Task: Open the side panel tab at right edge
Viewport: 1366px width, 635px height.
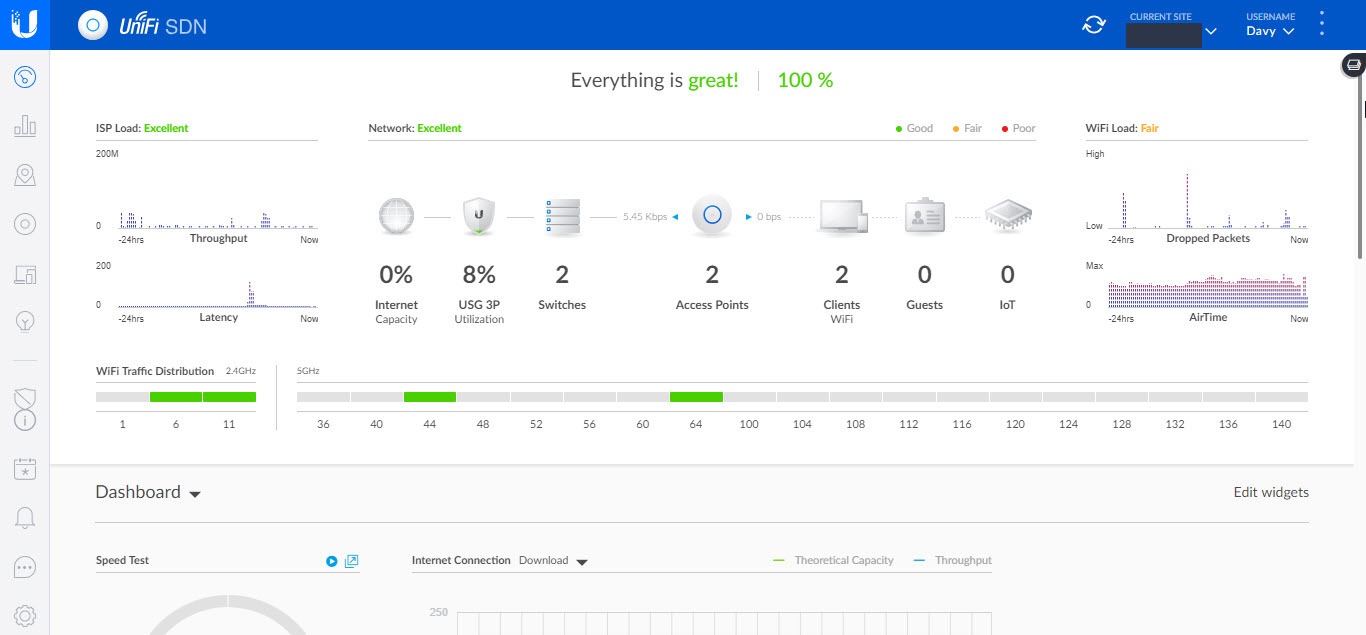Action: (1353, 65)
